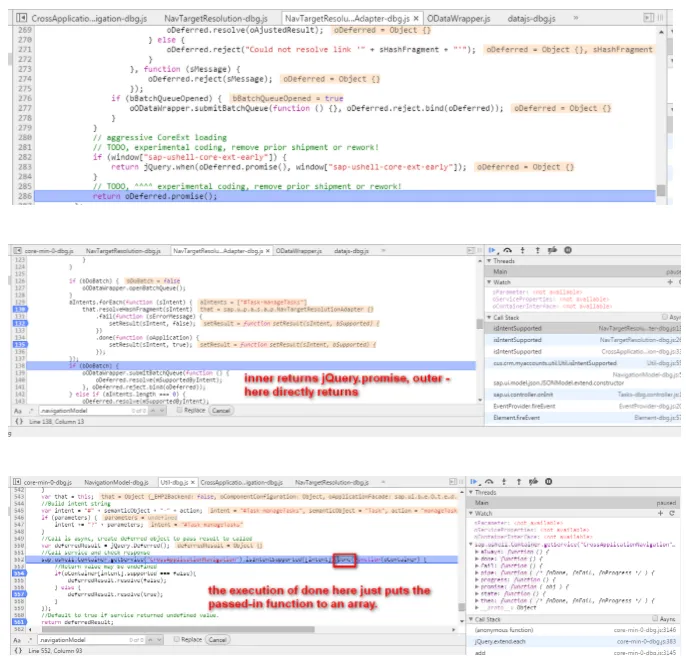Show the debugger pane icon in the line 286 view
Screen dimensions: 686x662
click(x=648, y=18)
